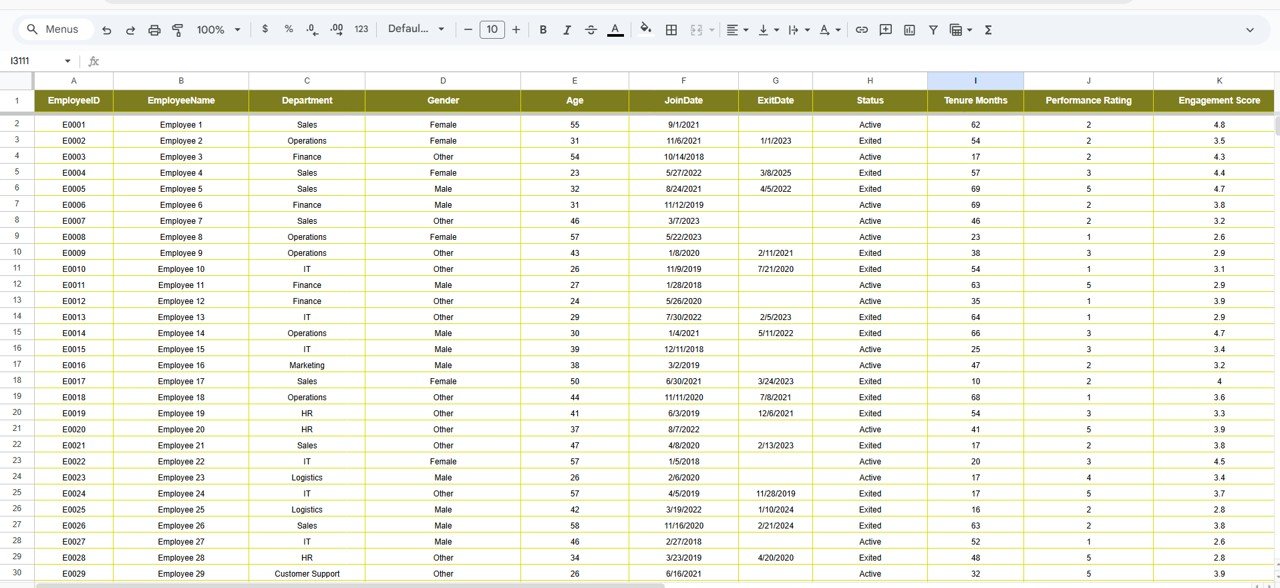Open the horizontal alignment dropdown
Screen dimensions: 1280x588
coord(736,30)
